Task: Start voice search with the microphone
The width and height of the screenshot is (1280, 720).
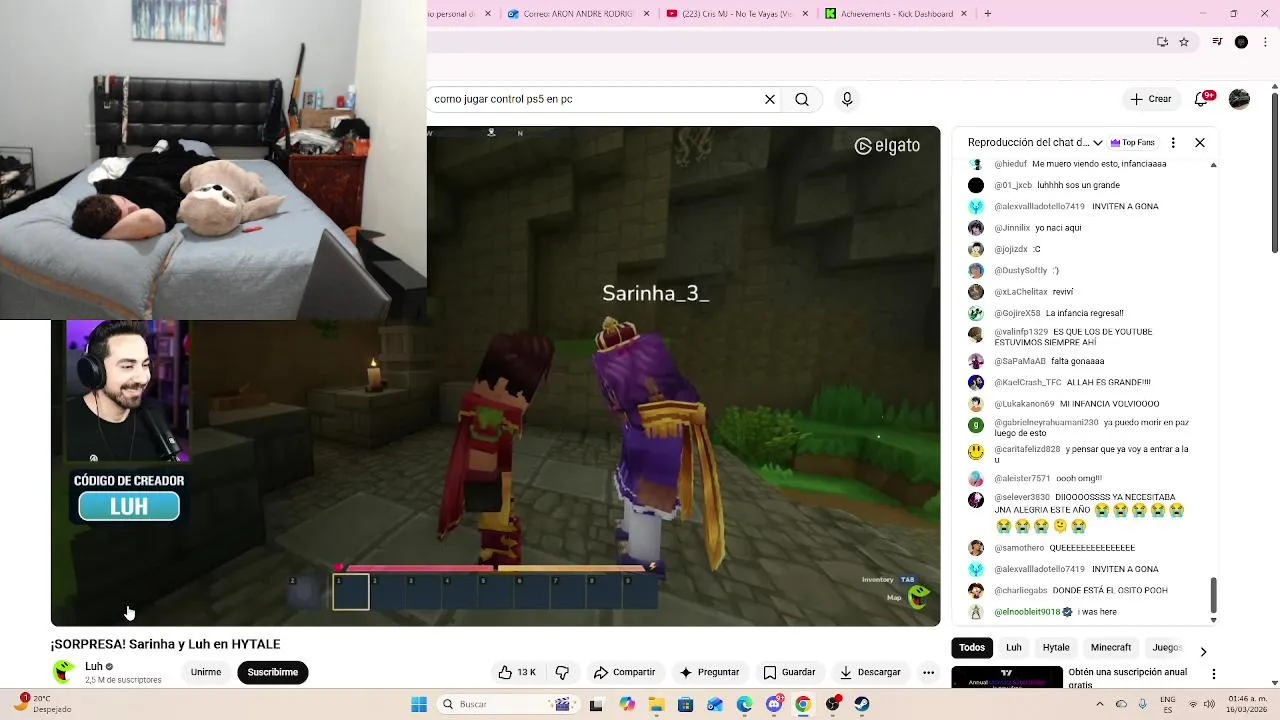Action: click(847, 99)
